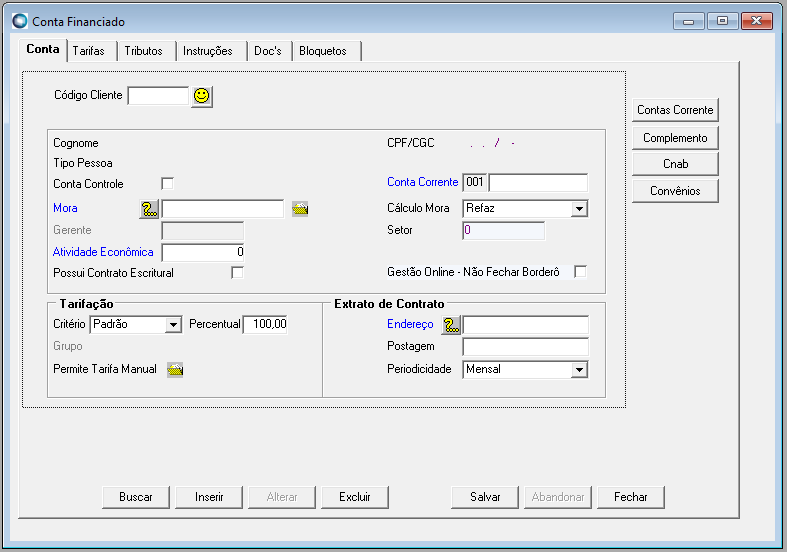Toggle the Conta Controle checkbox
787x552 pixels.
(168, 184)
